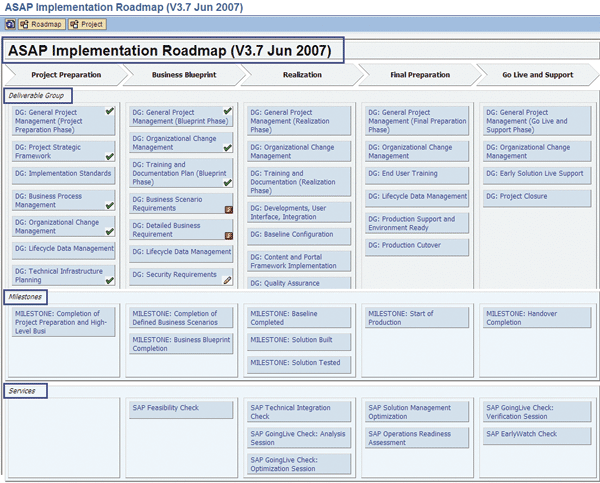This screenshot has width=600, height=483.
Task: Select the Business Blueprint phase
Action: tap(184, 75)
